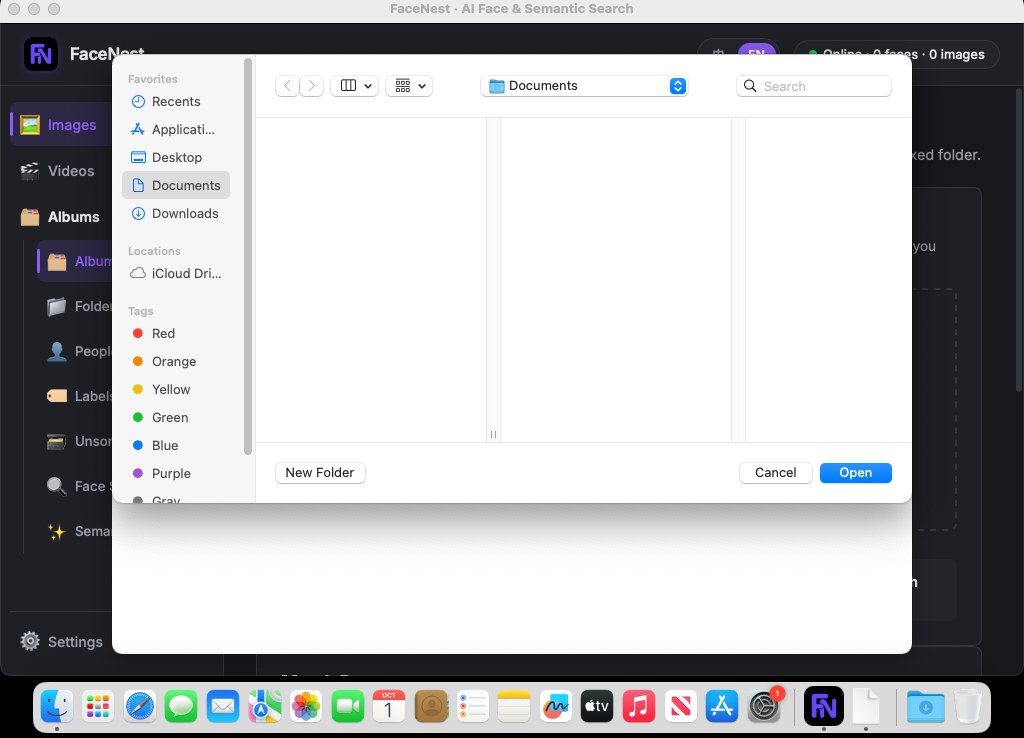Filter by Yellow tag

point(176,389)
